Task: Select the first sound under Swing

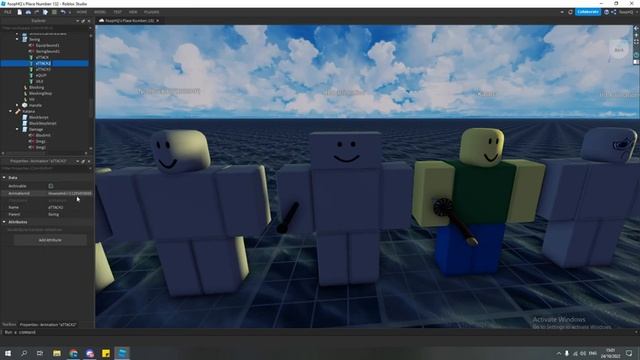Action: tap(48, 46)
